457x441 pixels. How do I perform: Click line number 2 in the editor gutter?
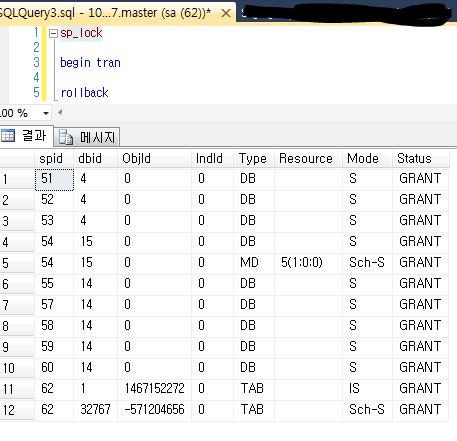coord(36,48)
